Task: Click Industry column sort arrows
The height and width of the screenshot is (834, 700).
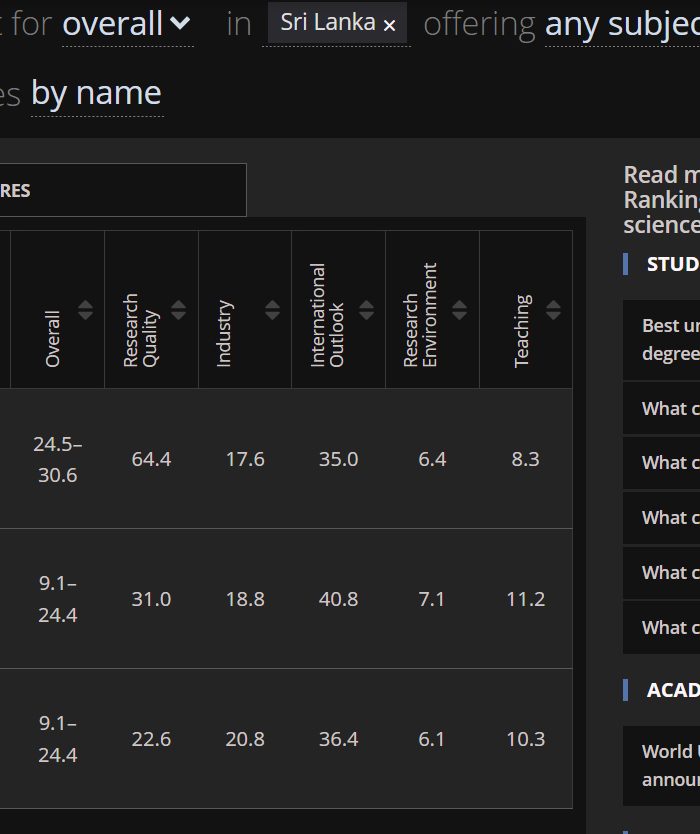Action: [272, 310]
